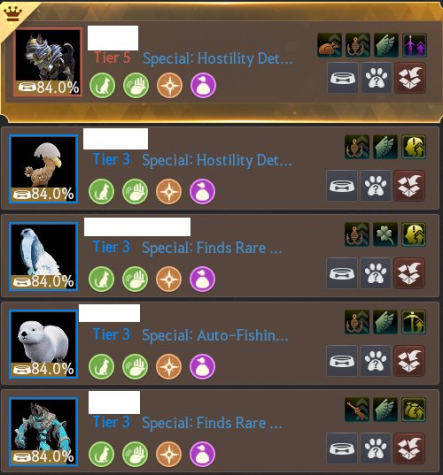Screen dimensions: 443x475
Task: Open pet info paw button for the polar bear
Action: pos(376,361)
